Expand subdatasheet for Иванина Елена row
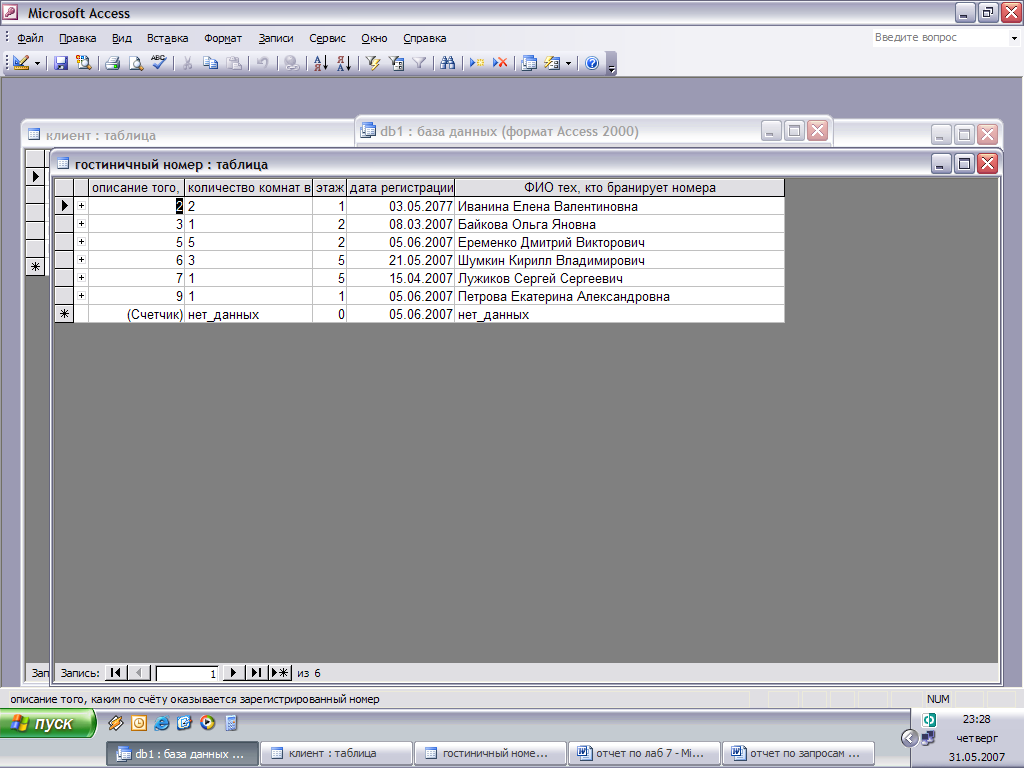 (x=81, y=206)
